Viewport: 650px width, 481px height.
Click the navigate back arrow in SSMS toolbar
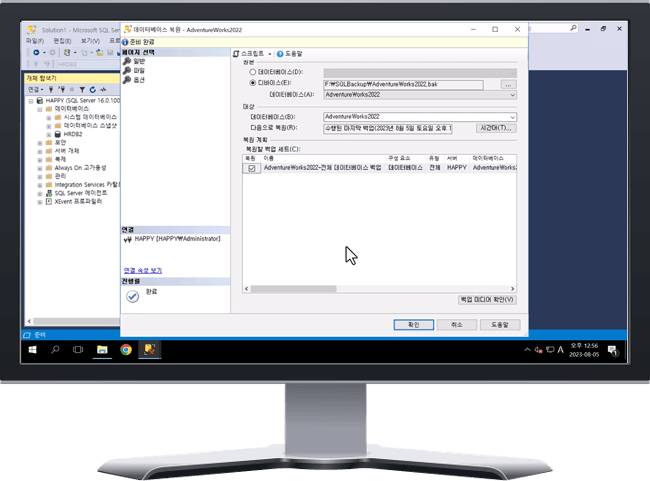tap(36, 53)
